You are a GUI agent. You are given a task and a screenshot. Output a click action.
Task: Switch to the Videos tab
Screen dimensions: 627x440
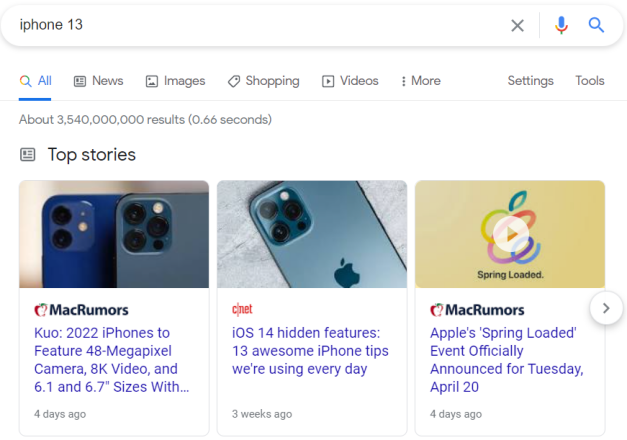pyautogui.click(x=350, y=81)
